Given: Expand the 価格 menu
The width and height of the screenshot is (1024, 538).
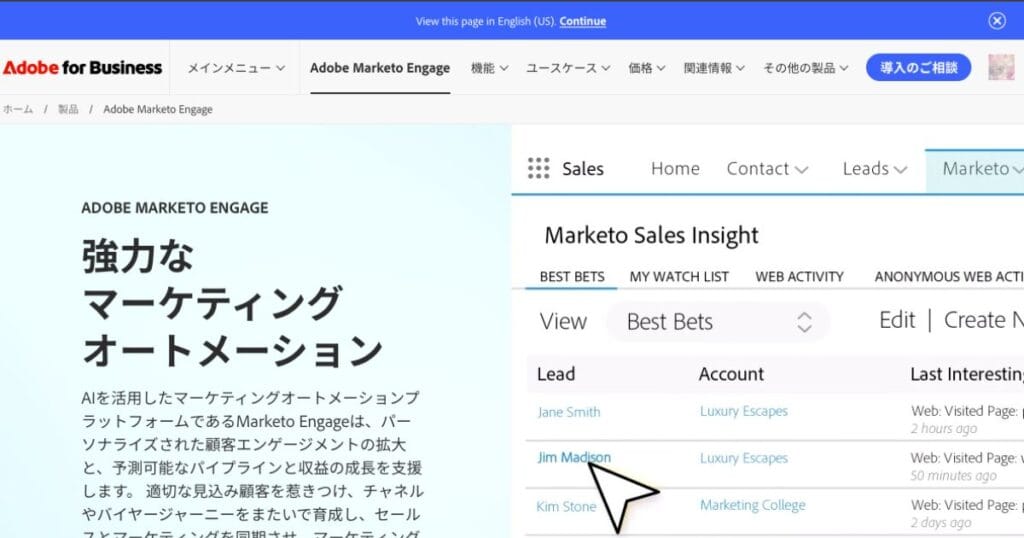Looking at the screenshot, I should (x=647, y=68).
